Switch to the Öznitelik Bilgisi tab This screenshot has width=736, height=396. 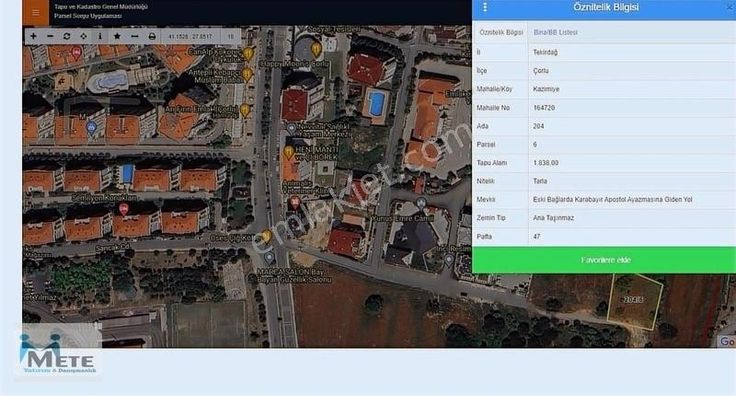coord(501,32)
